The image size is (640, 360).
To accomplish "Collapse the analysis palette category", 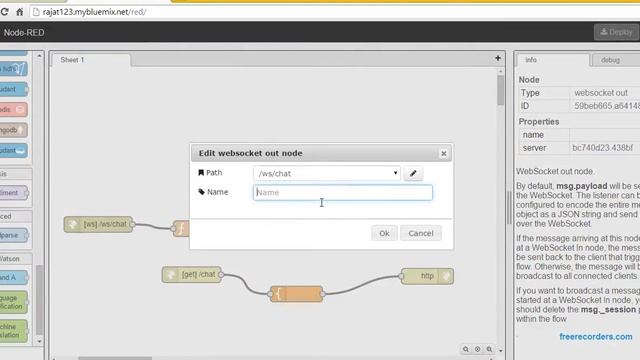I will [16, 174].
